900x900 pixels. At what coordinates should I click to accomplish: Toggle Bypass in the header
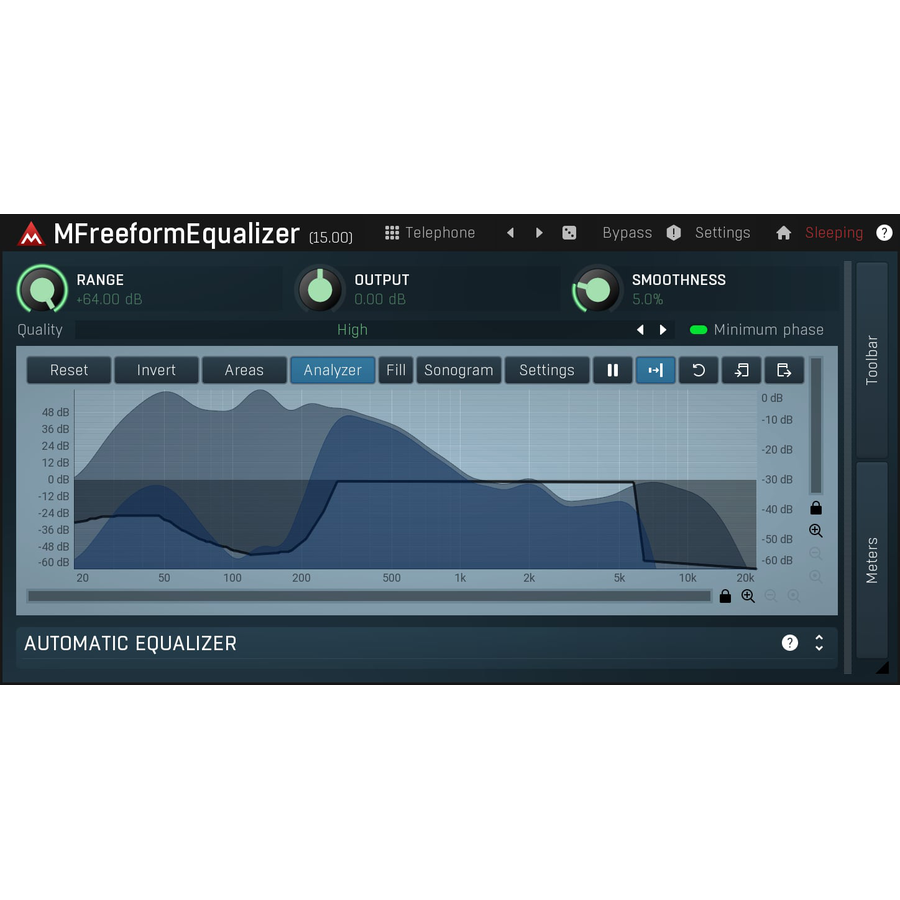627,232
